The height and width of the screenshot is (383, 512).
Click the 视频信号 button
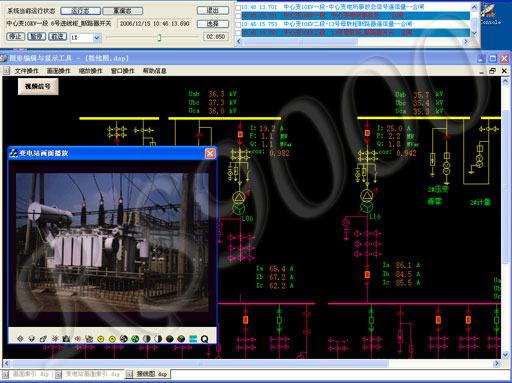coord(38,86)
